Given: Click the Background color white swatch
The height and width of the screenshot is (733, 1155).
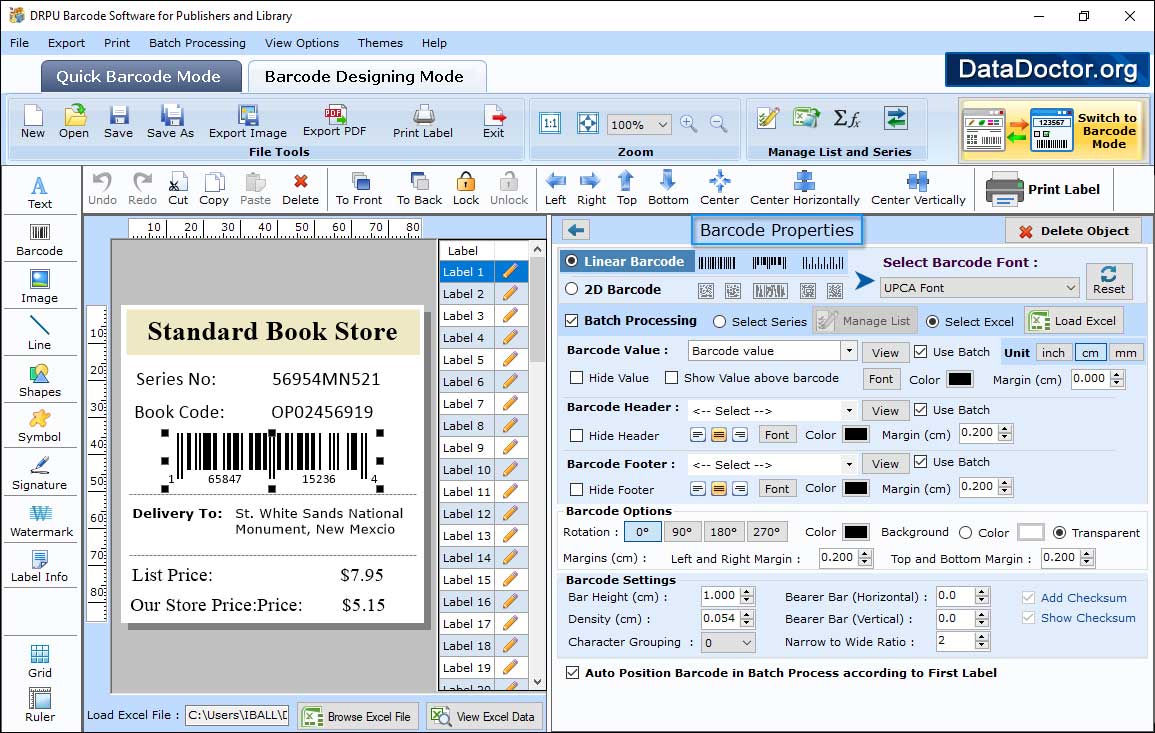Looking at the screenshot, I should click(x=1031, y=532).
